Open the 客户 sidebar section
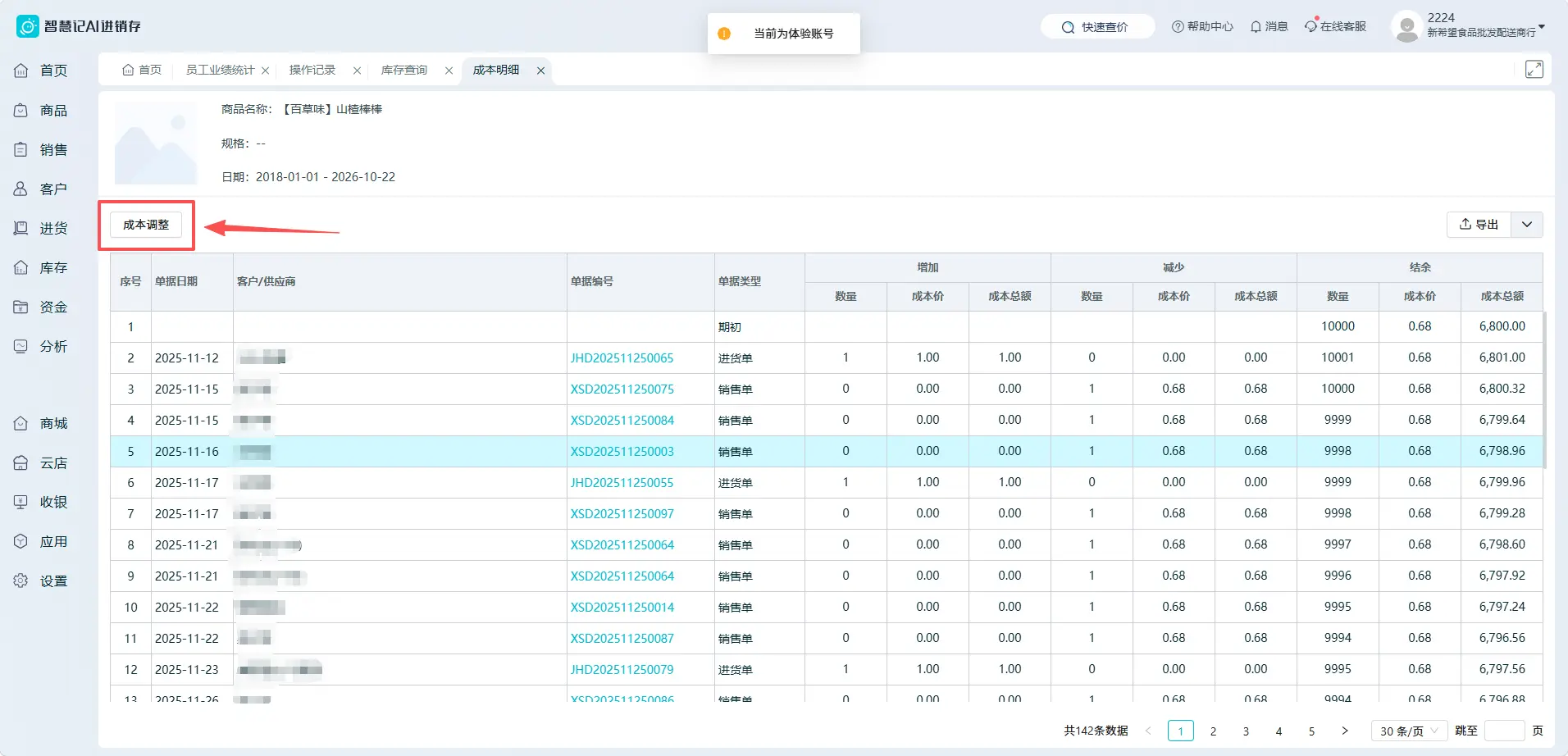1568x756 pixels. [41, 189]
